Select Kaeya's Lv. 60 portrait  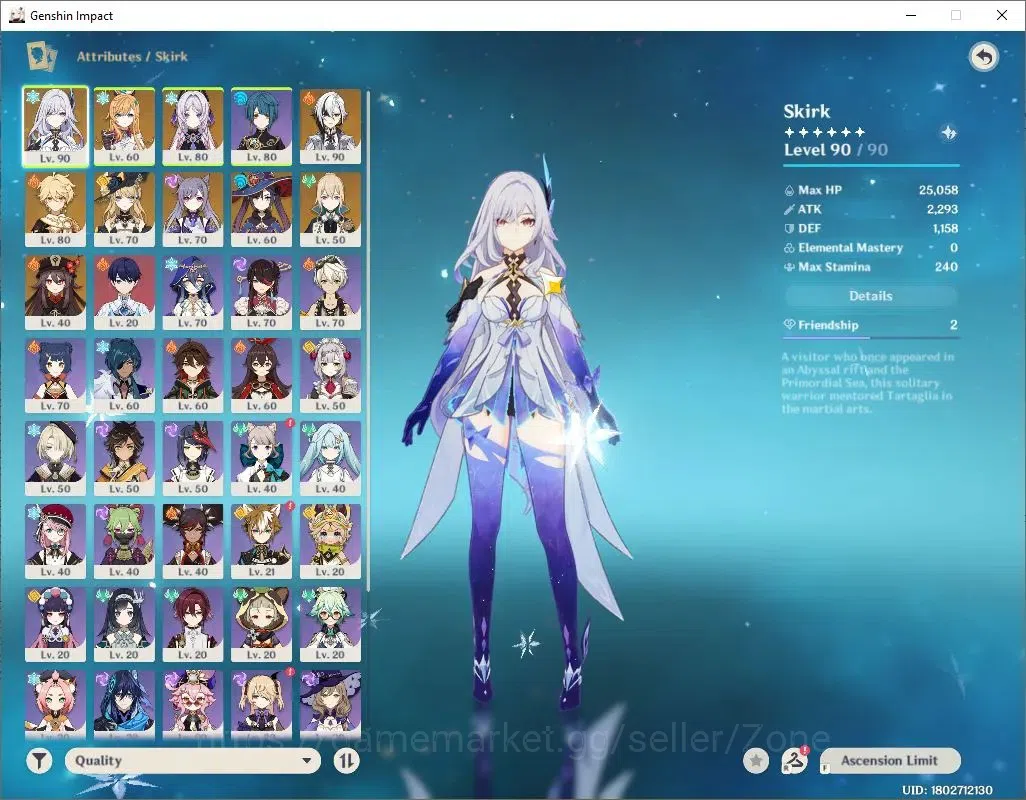tap(124, 375)
